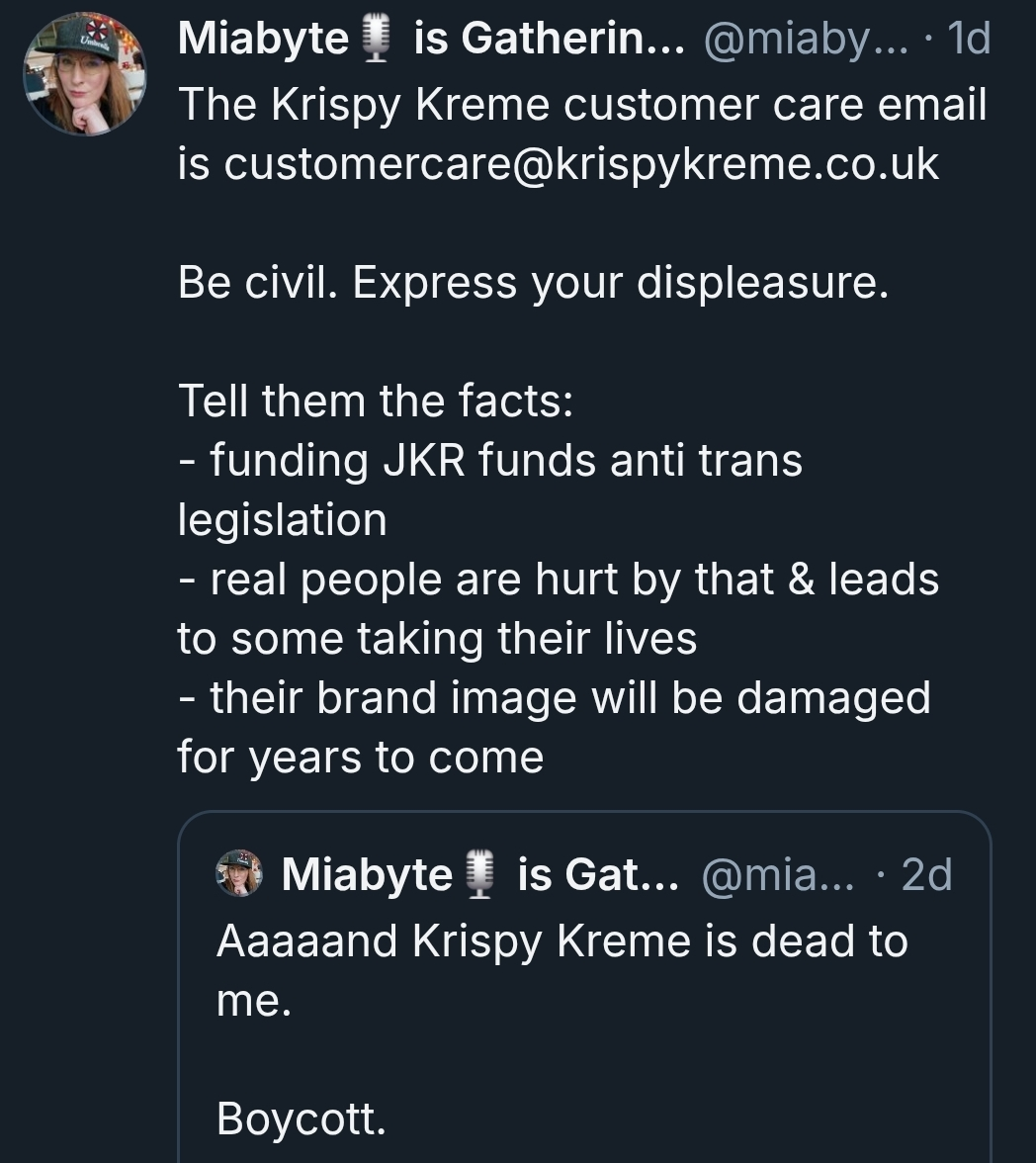Click "Be civil. Express your displeasure." text
1036x1163 pixels.
533,283
